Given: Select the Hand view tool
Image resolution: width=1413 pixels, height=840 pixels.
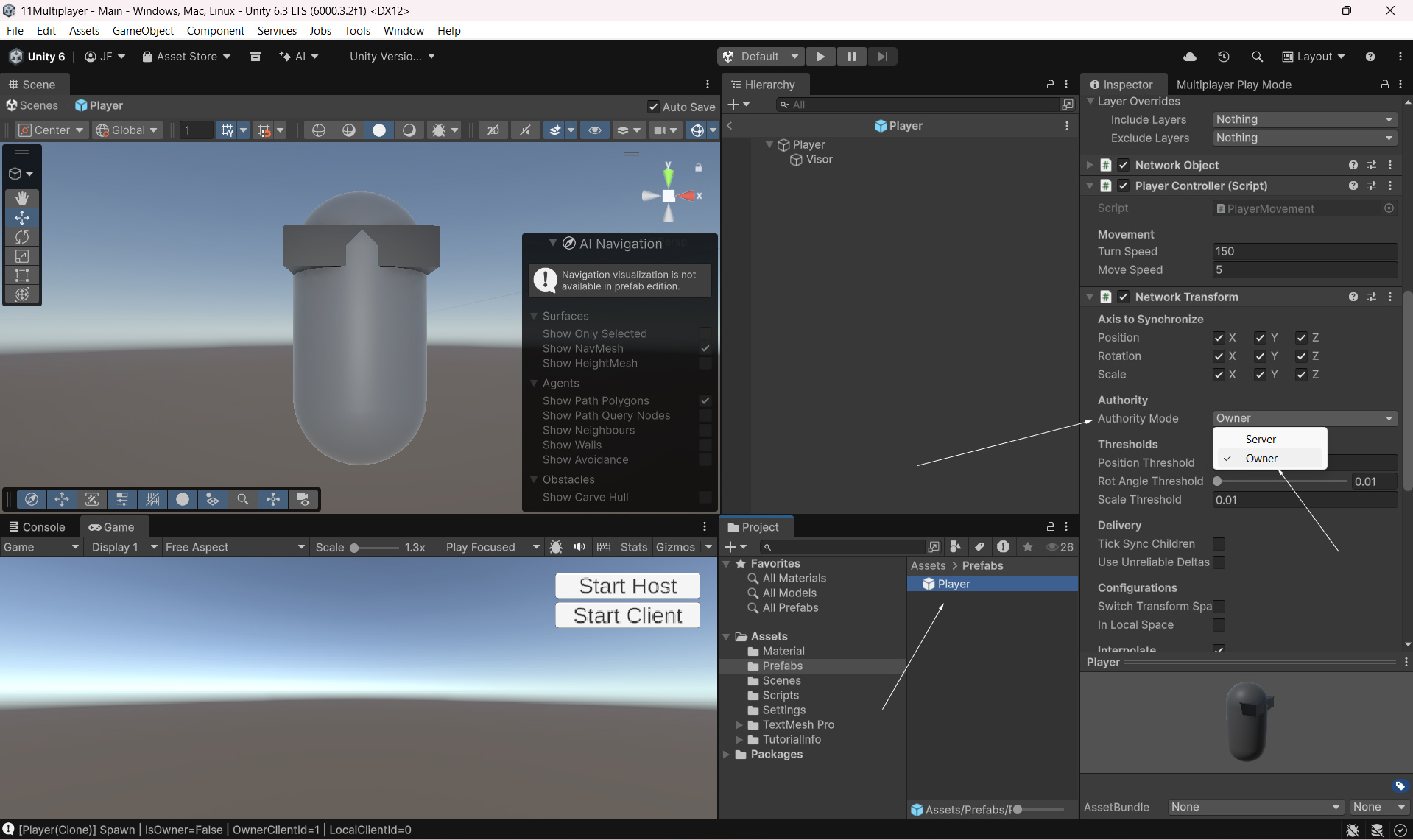Looking at the screenshot, I should [22, 198].
